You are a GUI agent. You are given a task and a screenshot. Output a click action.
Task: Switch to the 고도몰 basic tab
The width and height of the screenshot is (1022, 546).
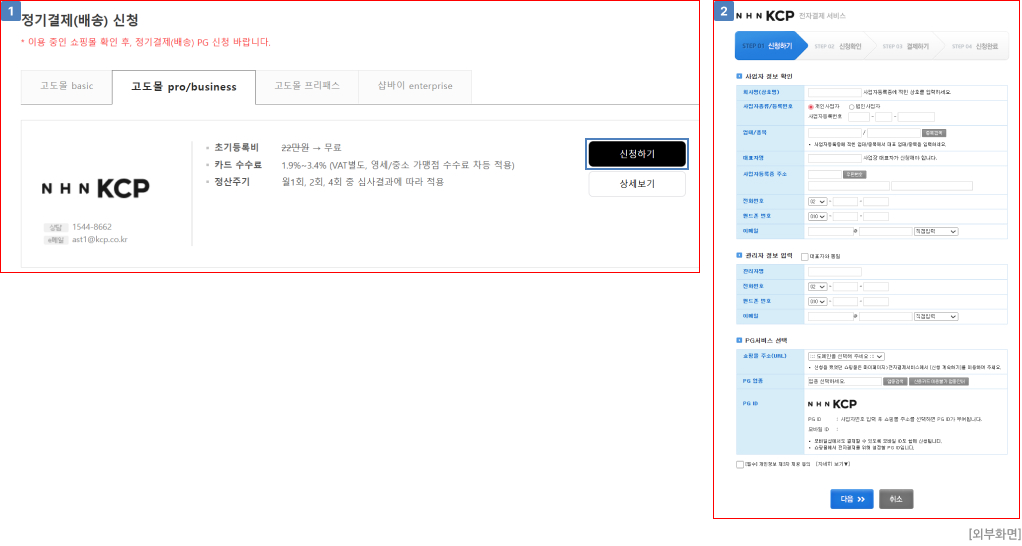[x=67, y=86]
